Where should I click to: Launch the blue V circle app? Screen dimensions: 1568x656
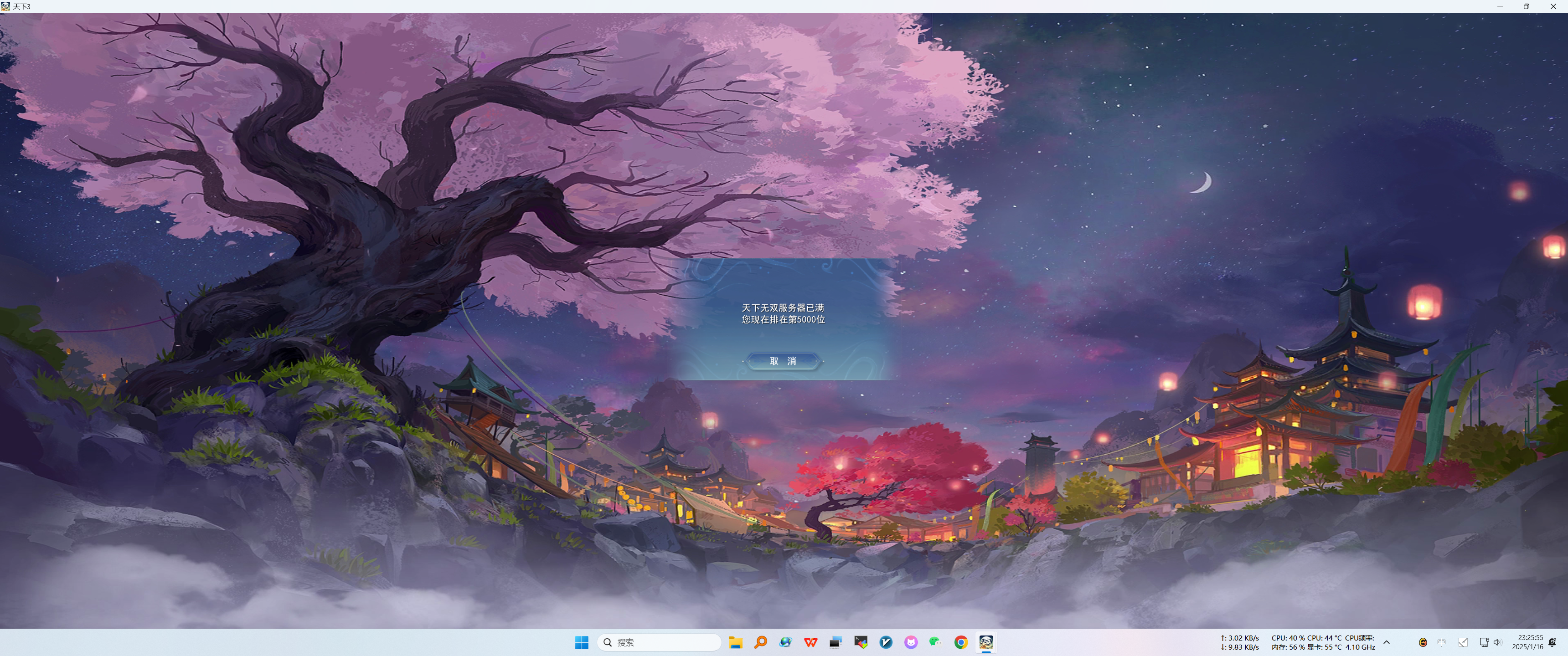pos(886,642)
